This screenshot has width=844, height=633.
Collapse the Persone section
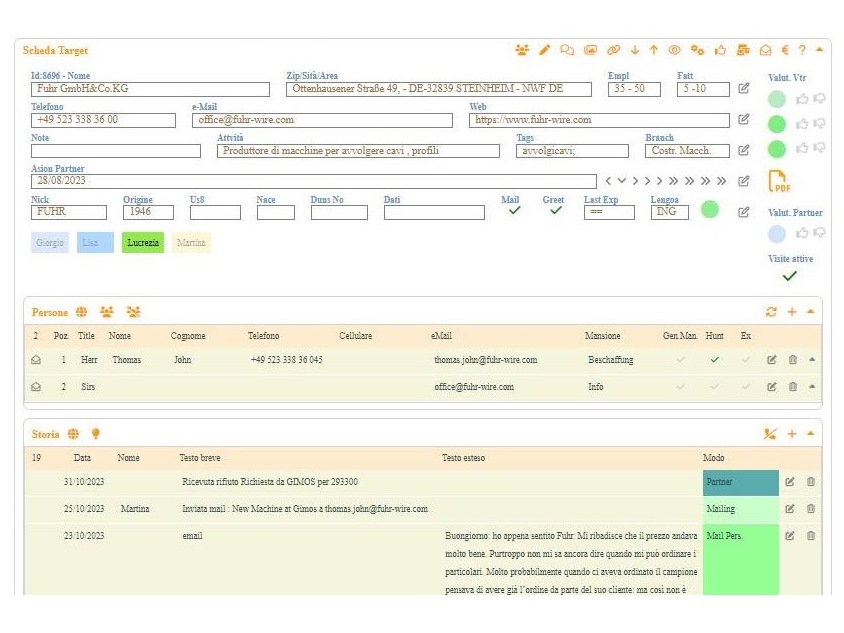click(811, 311)
